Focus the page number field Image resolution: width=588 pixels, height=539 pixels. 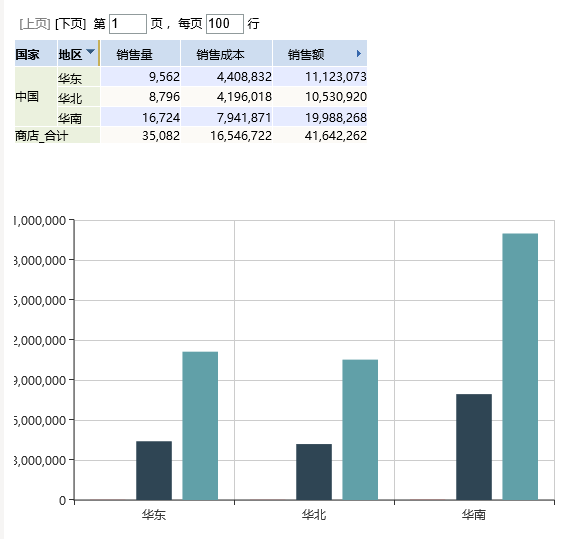(128, 24)
